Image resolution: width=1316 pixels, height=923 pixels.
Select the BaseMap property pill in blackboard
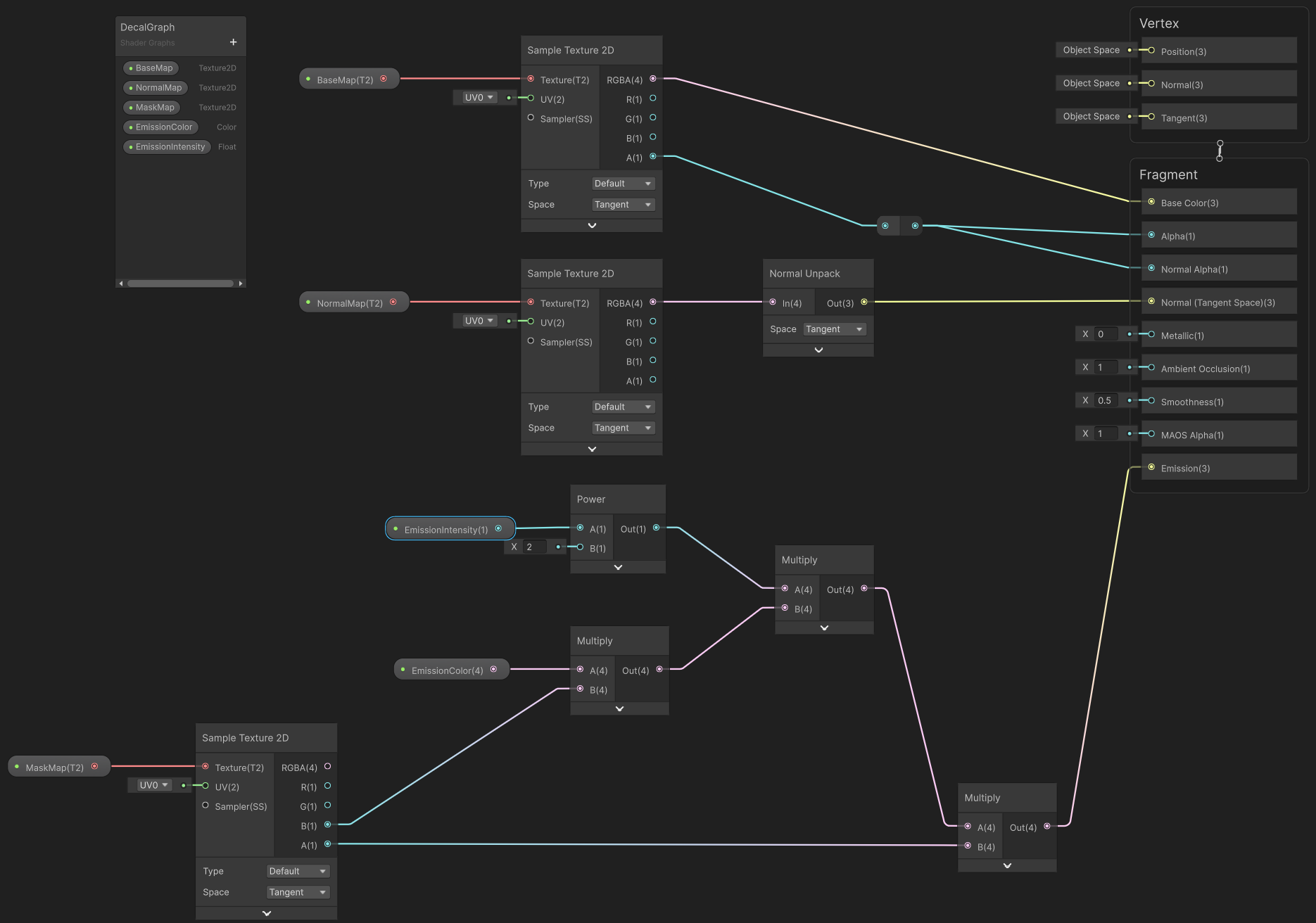[151, 68]
